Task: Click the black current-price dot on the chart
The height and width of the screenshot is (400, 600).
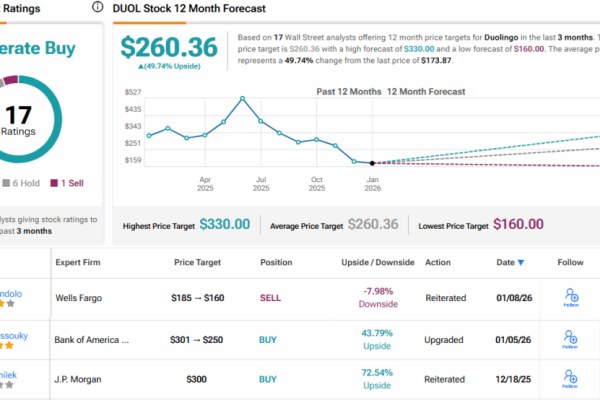Action: 372,163
